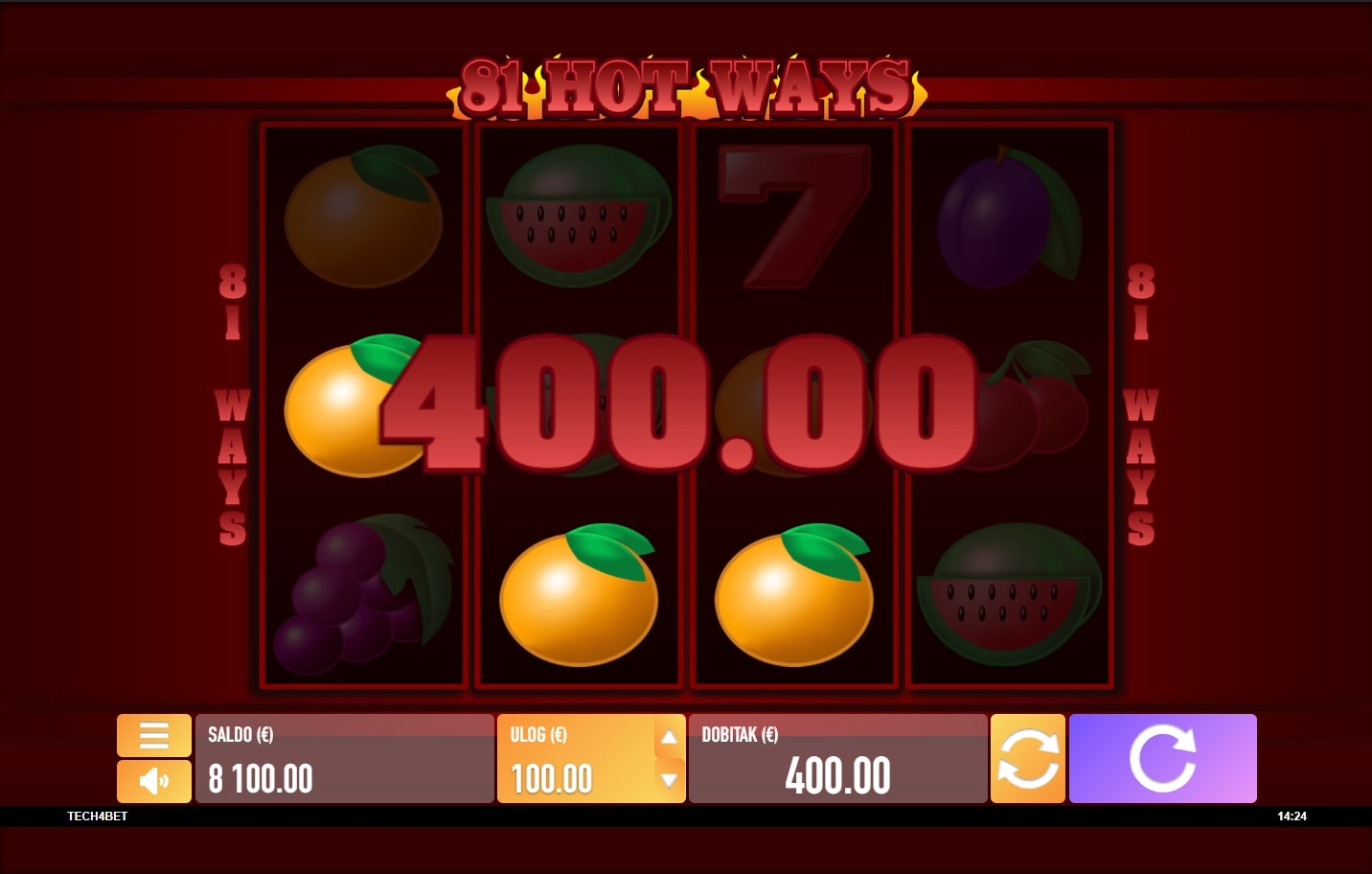Increase the bet with up arrow

tap(669, 737)
